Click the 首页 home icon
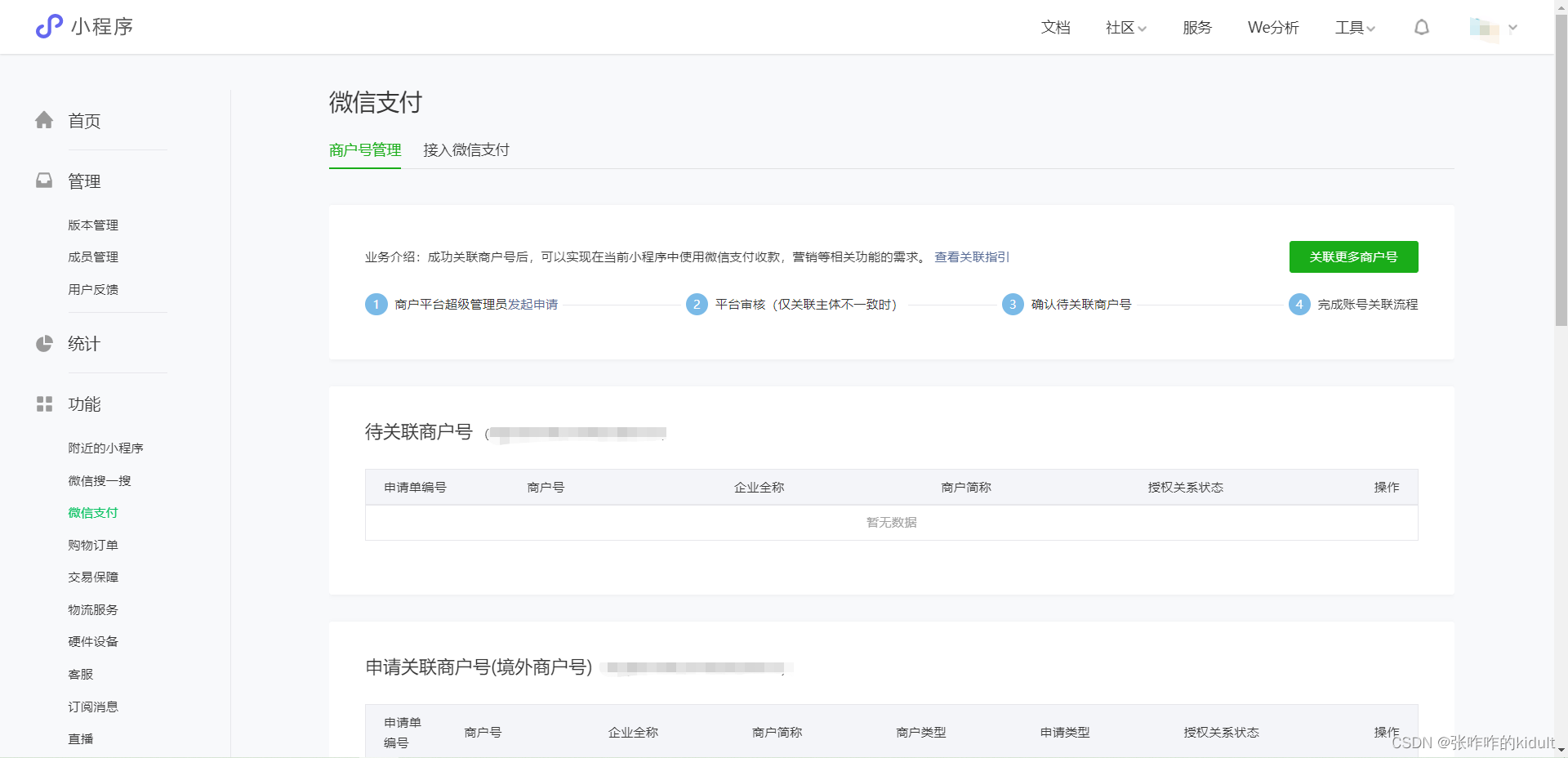 (x=44, y=120)
